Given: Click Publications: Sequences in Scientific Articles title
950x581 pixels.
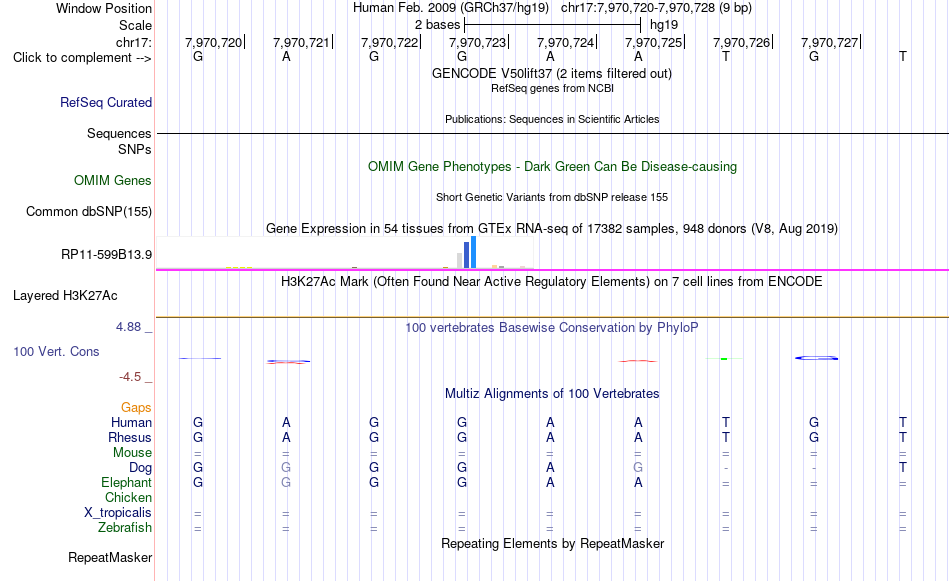Looking at the screenshot, I should [x=552, y=119].
